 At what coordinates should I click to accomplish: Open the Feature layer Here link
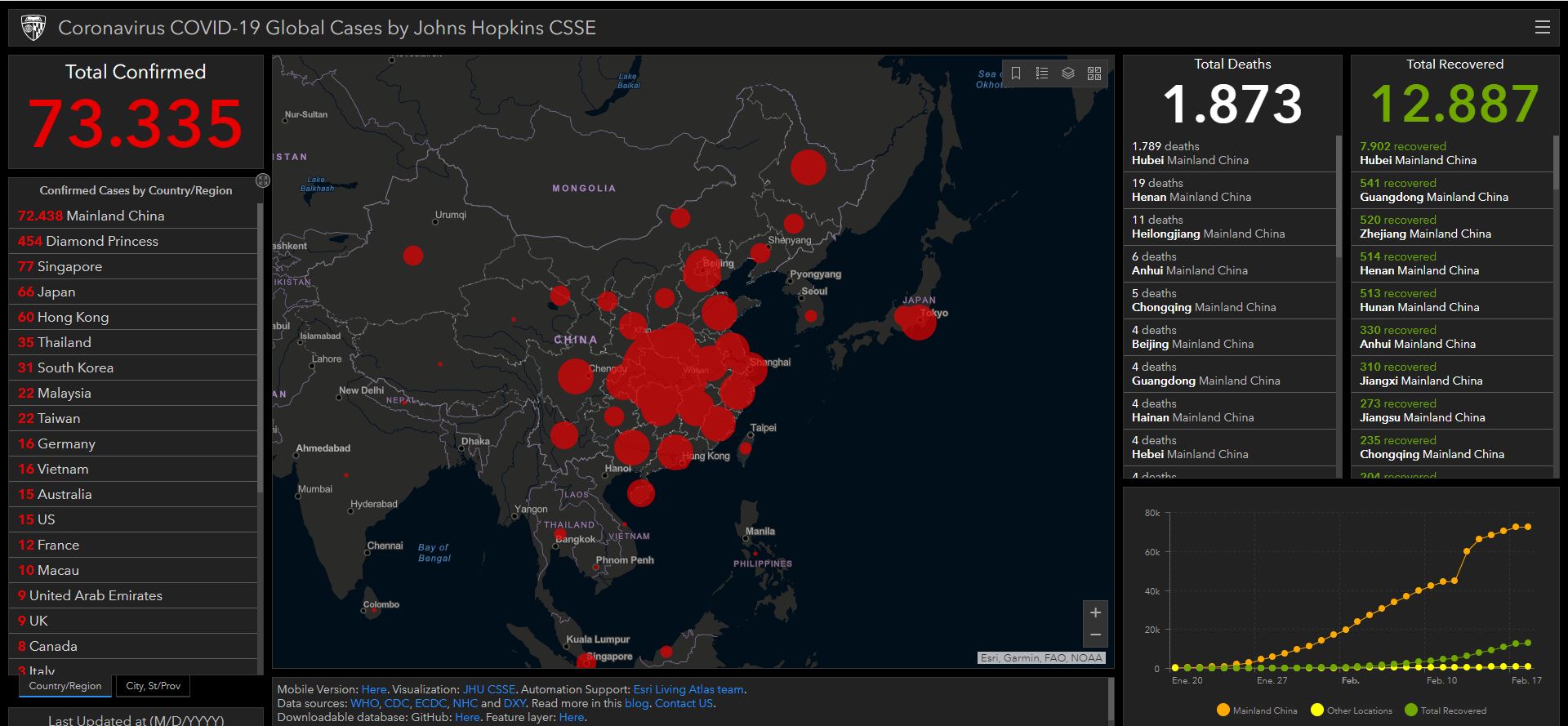pyautogui.click(x=572, y=717)
